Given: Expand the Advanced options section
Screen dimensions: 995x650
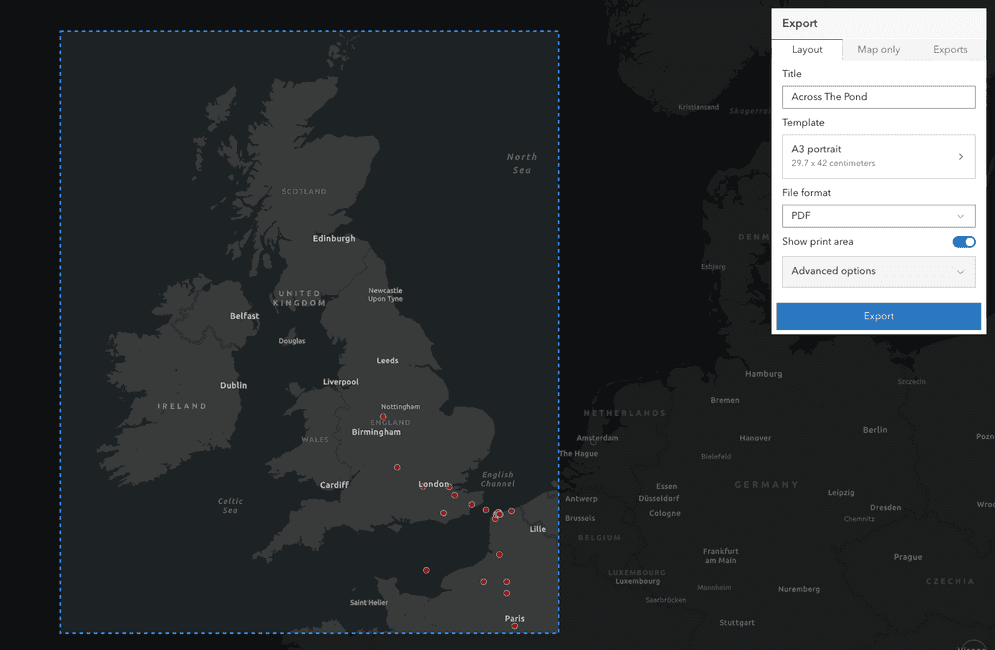Looking at the screenshot, I should pyautogui.click(x=878, y=271).
